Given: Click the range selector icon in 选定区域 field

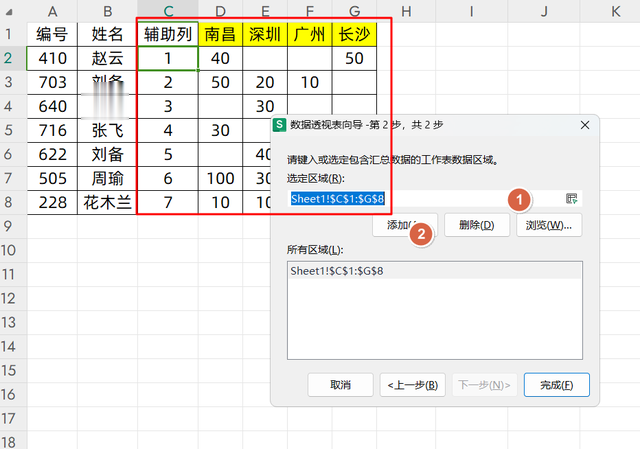Looking at the screenshot, I should 571,199.
